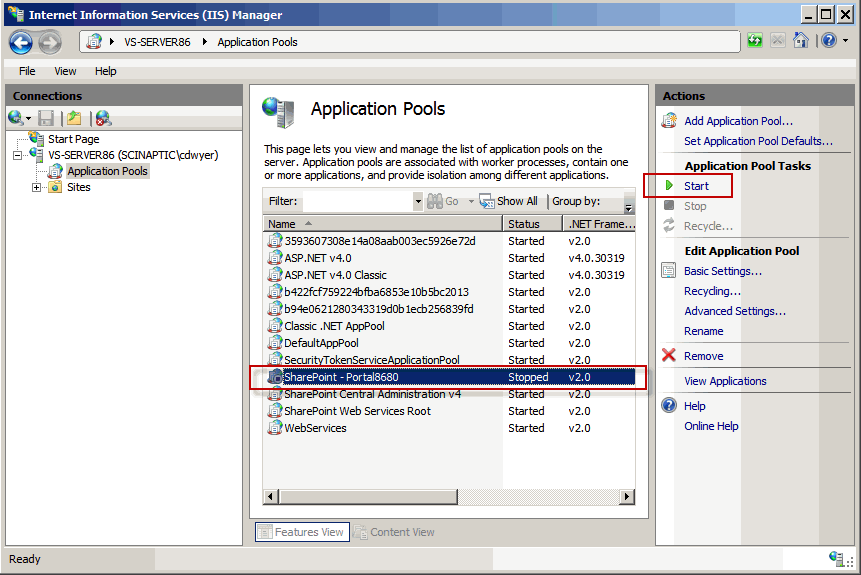
Task: Click the Create New Connection globe icon
Action: pyautogui.click(x=16, y=118)
